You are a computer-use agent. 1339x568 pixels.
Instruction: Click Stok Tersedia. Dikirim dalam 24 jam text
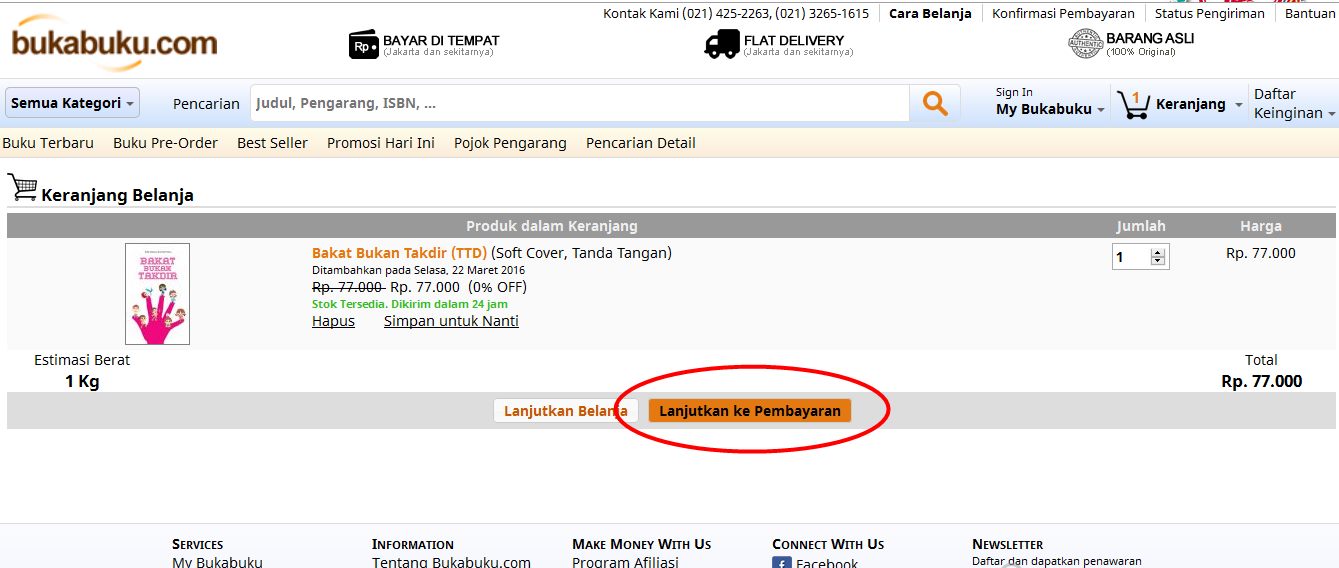(x=410, y=304)
